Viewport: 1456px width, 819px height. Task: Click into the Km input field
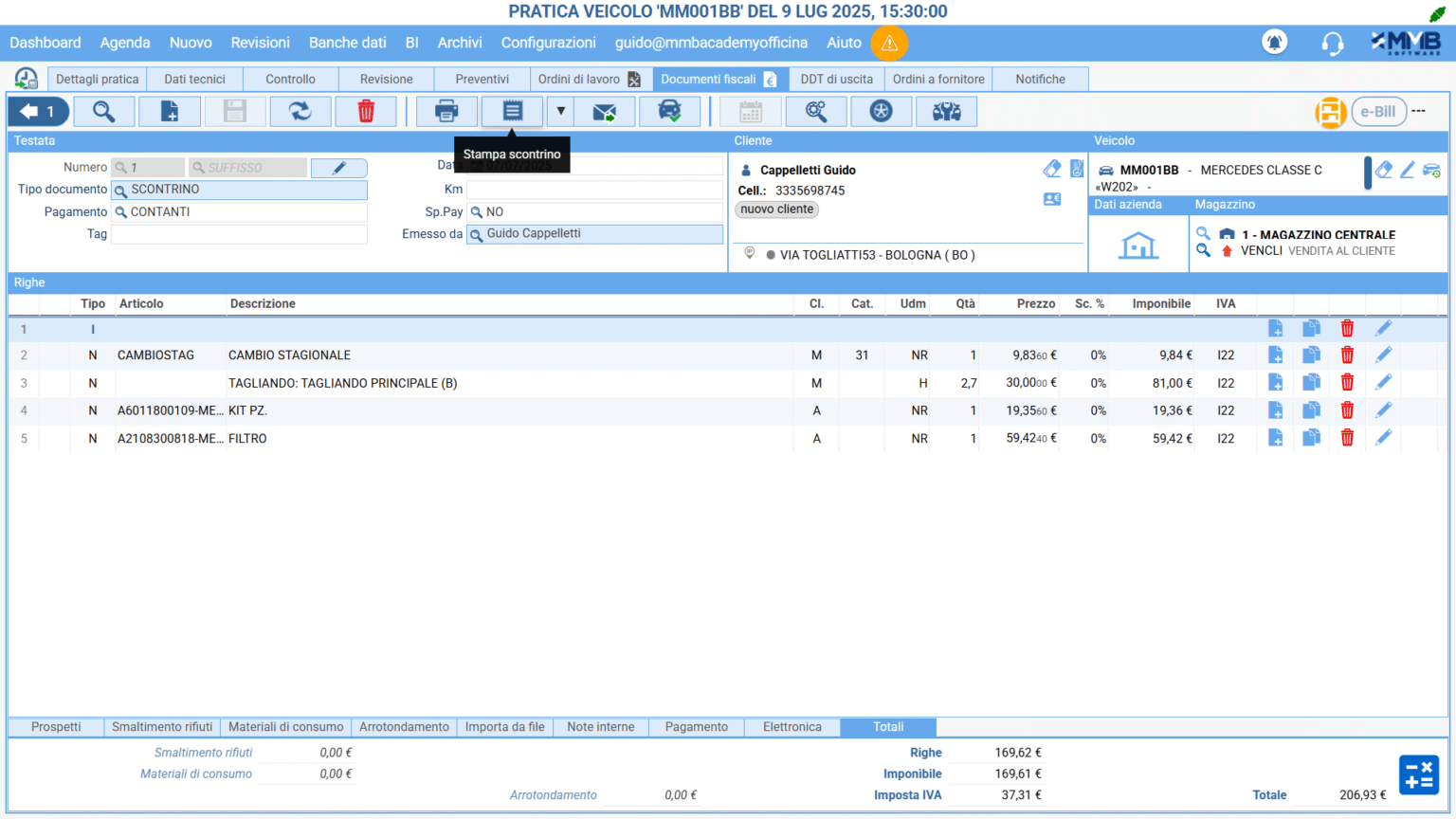[x=594, y=190]
